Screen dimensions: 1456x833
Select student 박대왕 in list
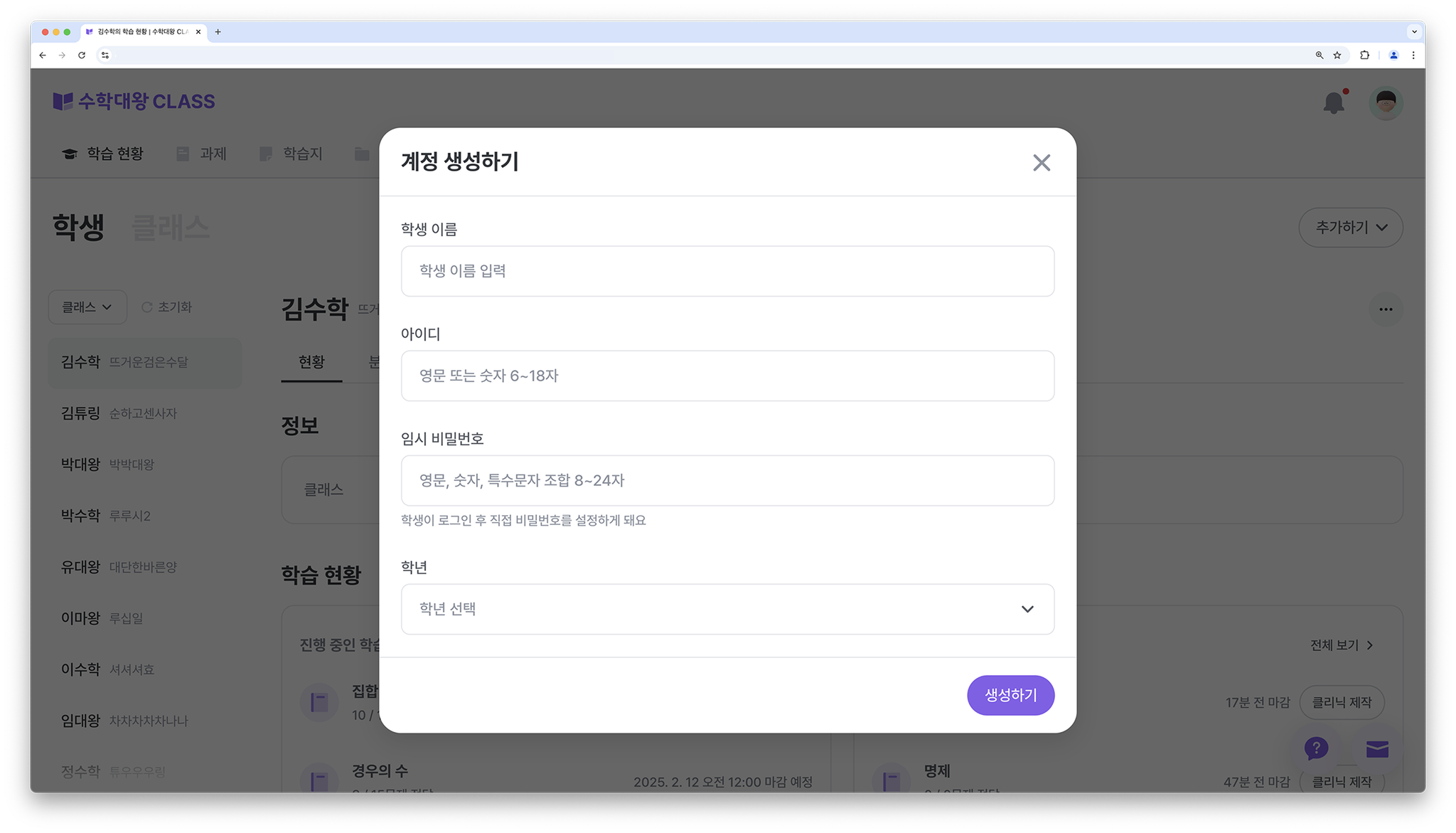(x=145, y=465)
